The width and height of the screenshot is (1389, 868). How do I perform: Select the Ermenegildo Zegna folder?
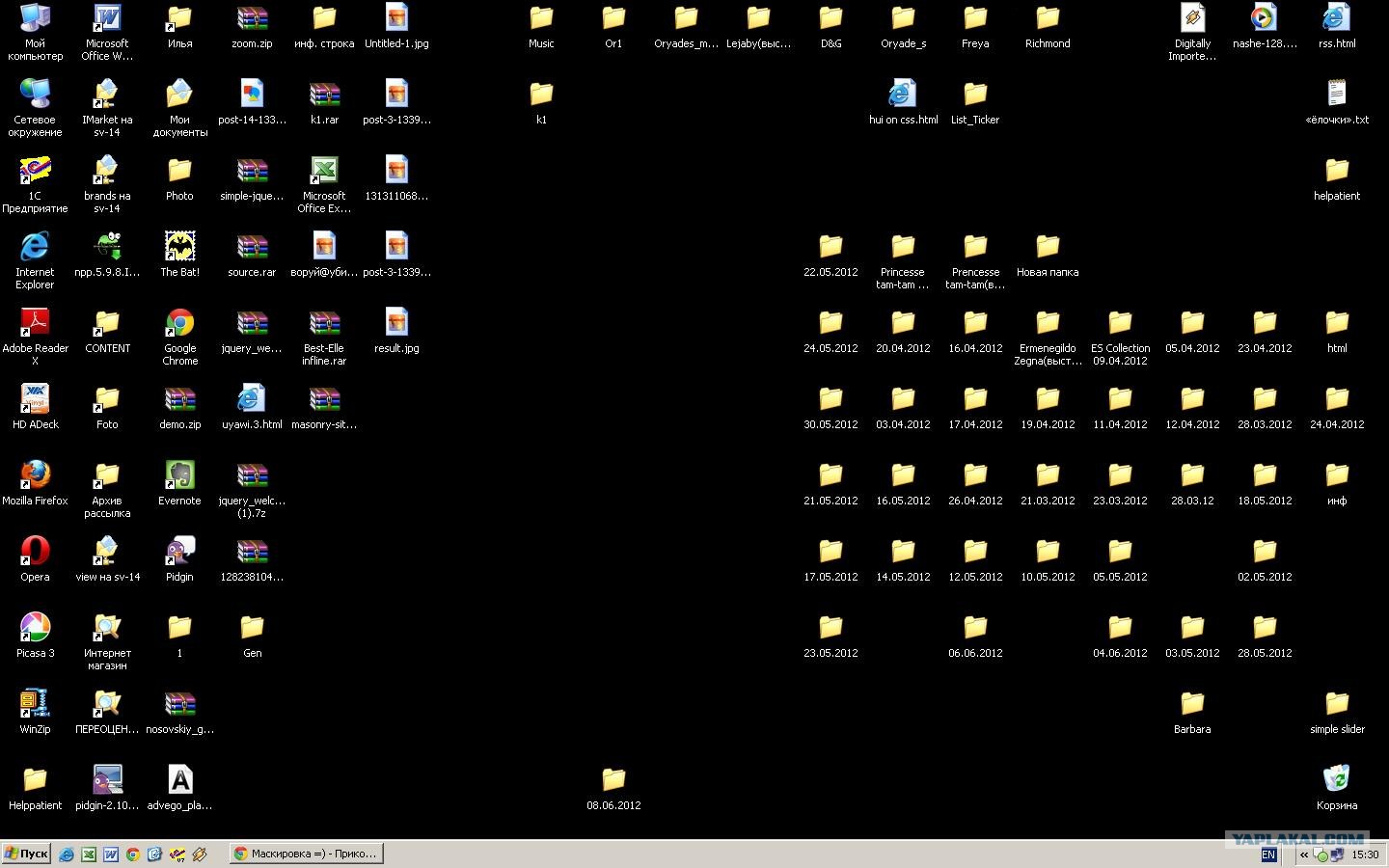tap(1048, 337)
